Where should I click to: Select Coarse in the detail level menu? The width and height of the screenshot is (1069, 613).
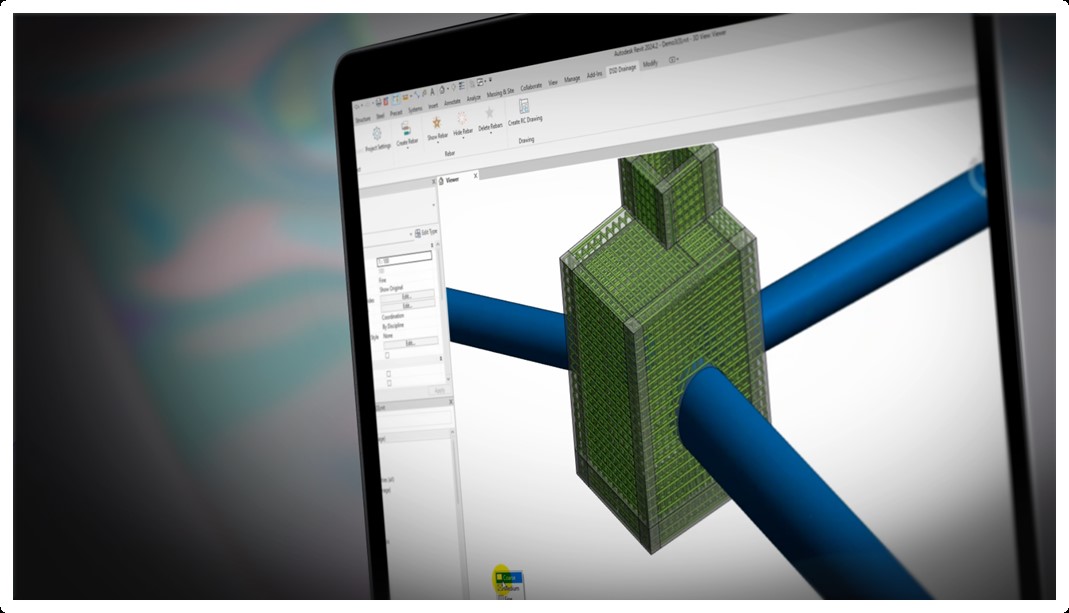510,578
